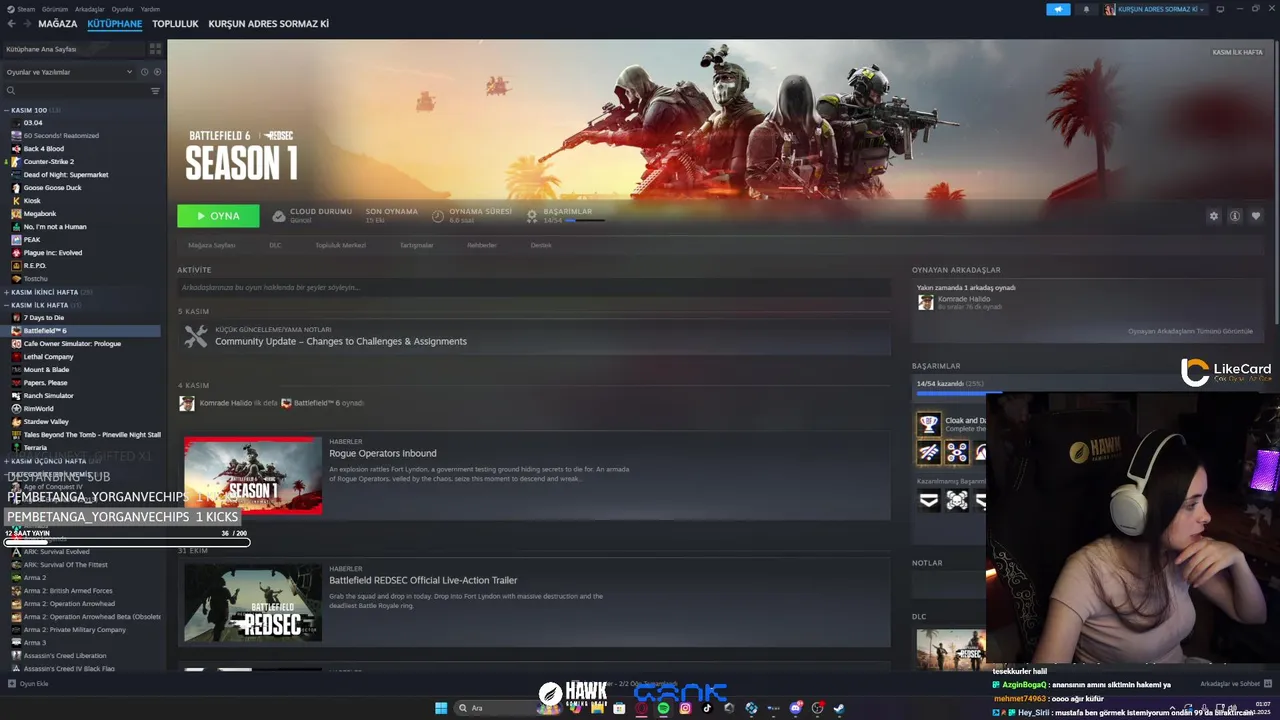Viewport: 1280px width, 720px height.
Task: Open the Tartışmalar link
Action: pyautogui.click(x=417, y=245)
